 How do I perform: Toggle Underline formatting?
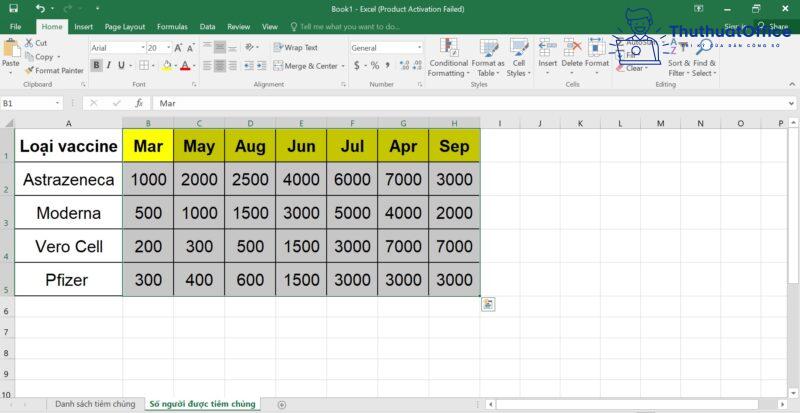pyautogui.click(x=121, y=65)
